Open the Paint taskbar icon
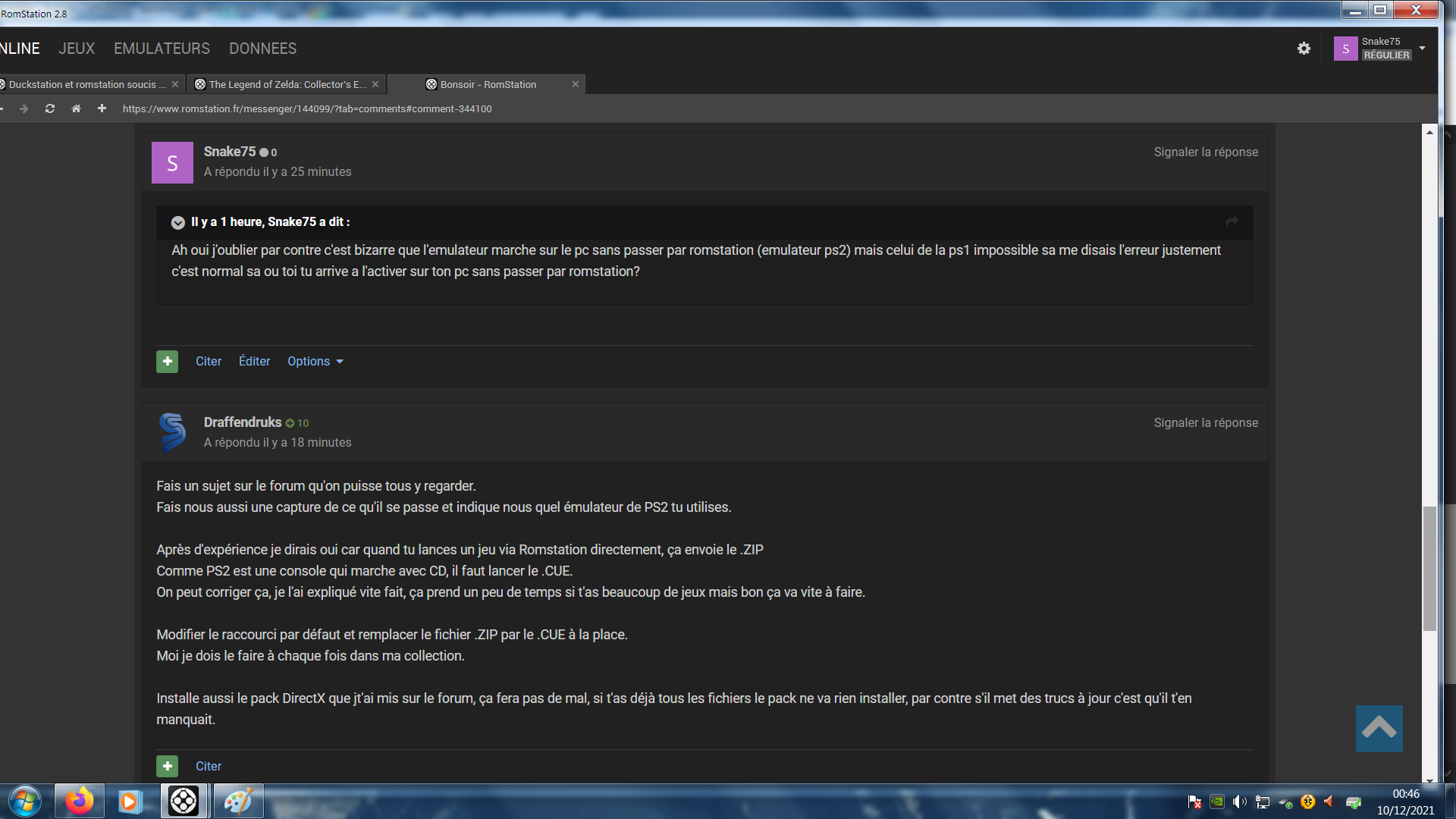 [x=238, y=801]
